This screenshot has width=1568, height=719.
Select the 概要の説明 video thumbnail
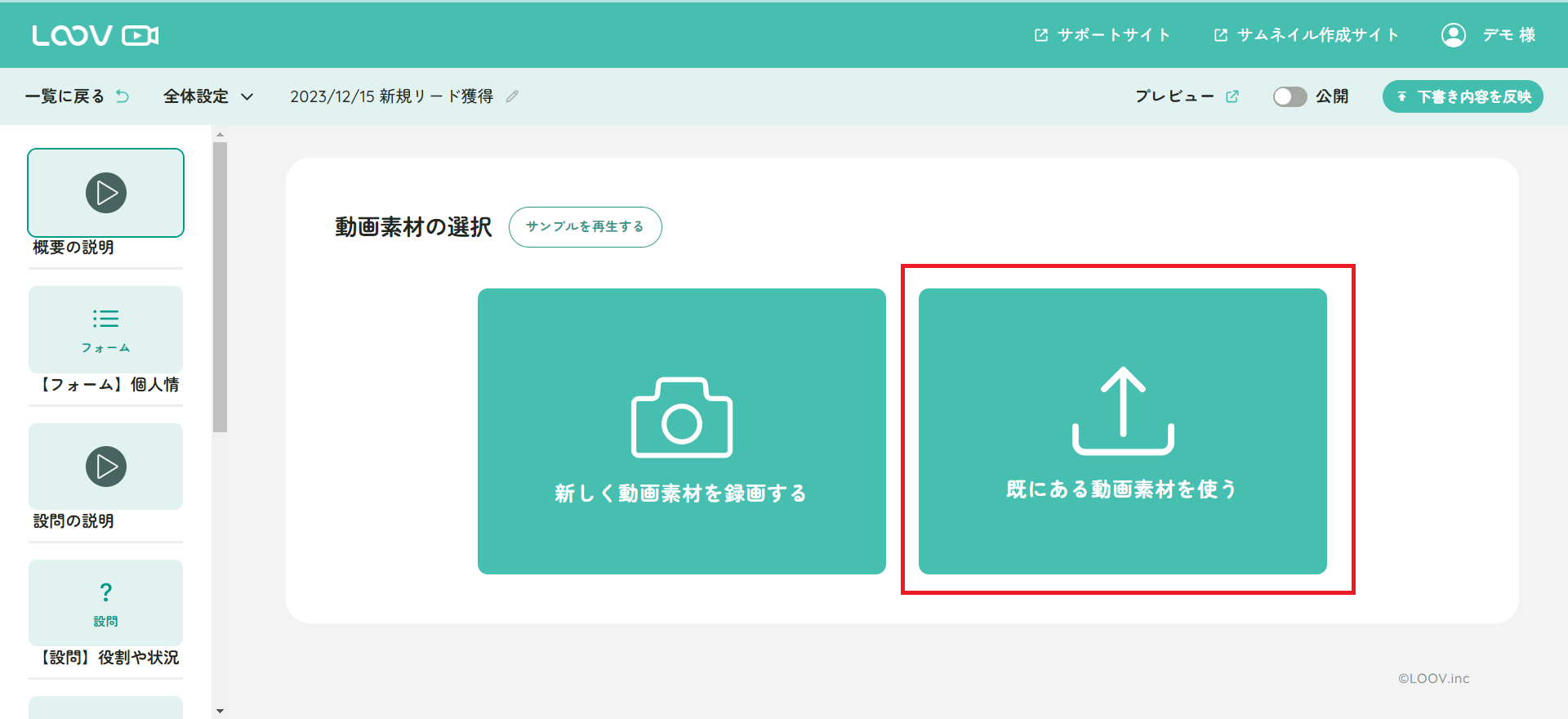click(x=105, y=193)
